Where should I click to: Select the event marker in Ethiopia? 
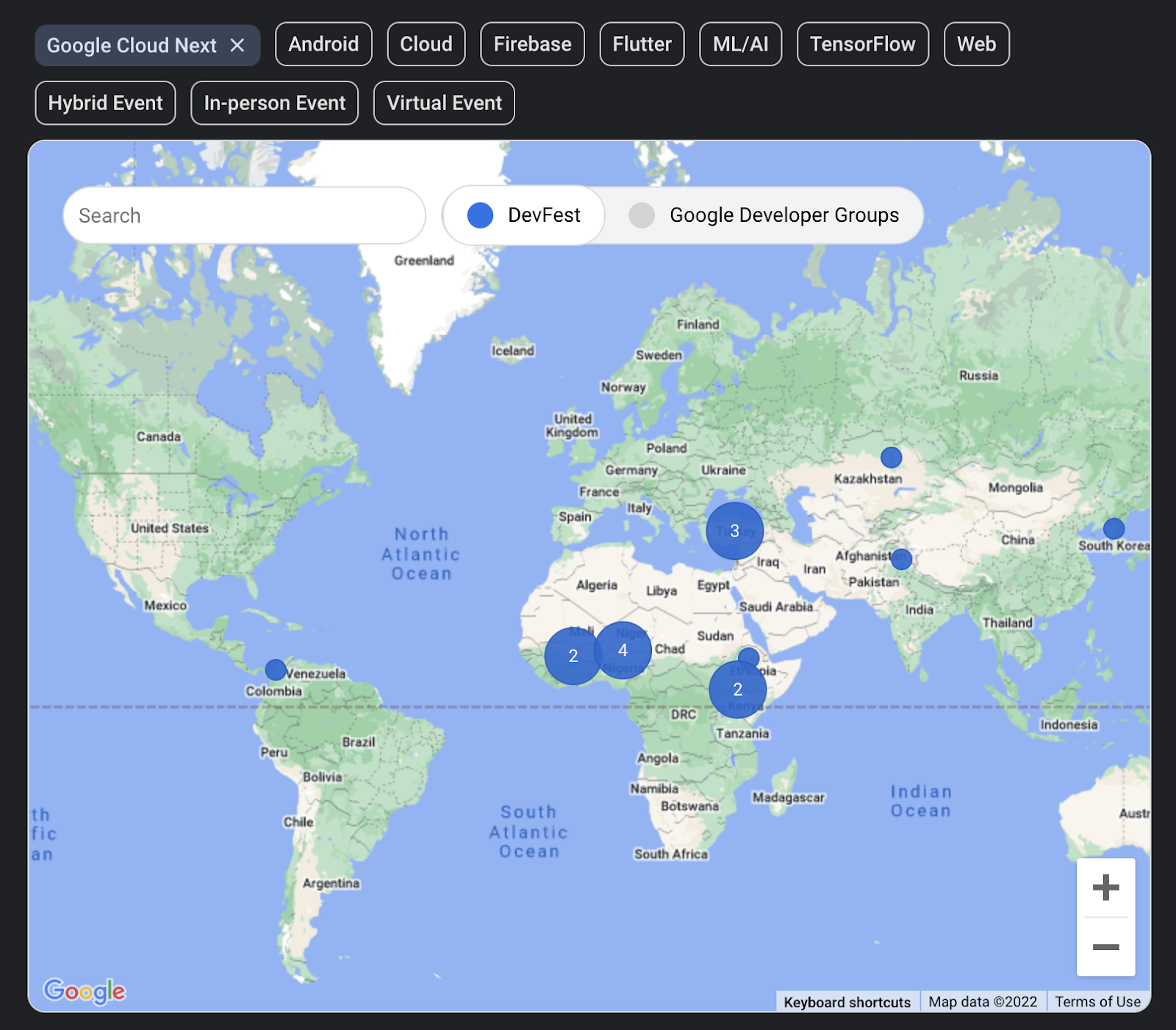[x=749, y=658]
